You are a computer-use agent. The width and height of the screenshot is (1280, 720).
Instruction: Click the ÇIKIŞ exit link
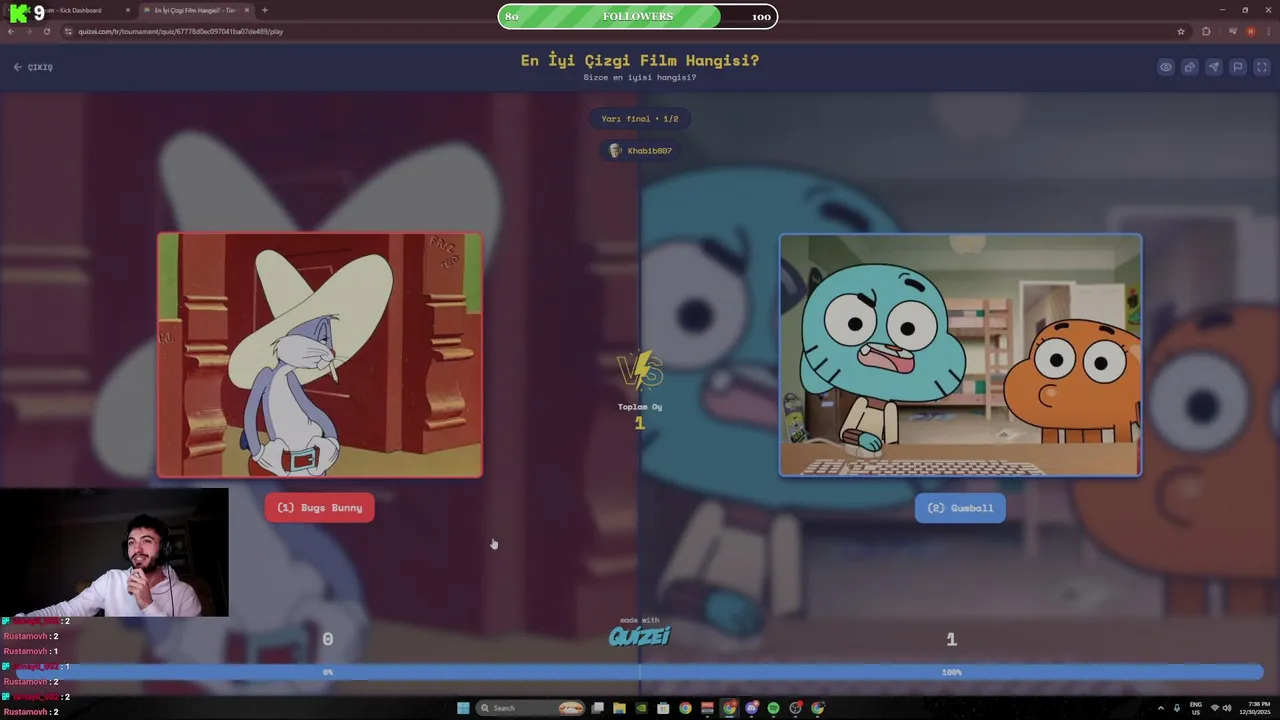pos(33,67)
